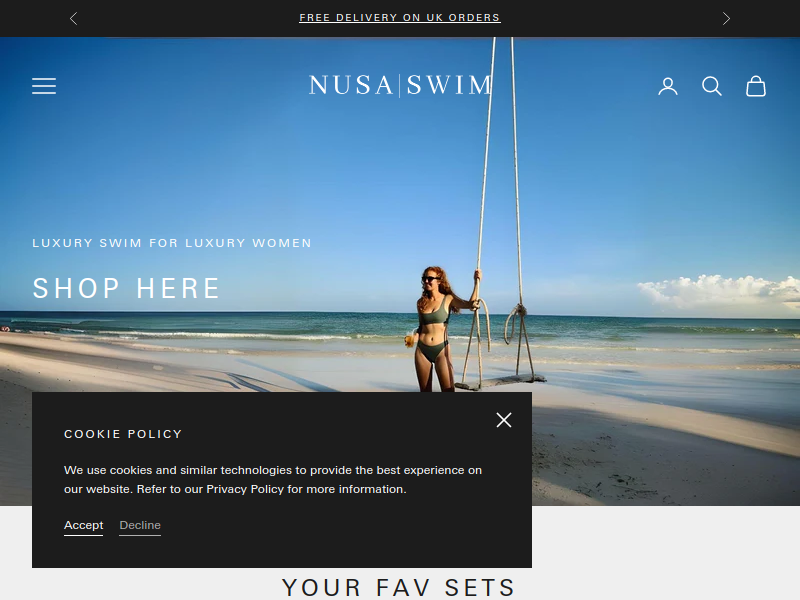Select the Luxury Swim for Luxury Women subheading
The width and height of the screenshot is (800, 600).
tap(172, 243)
